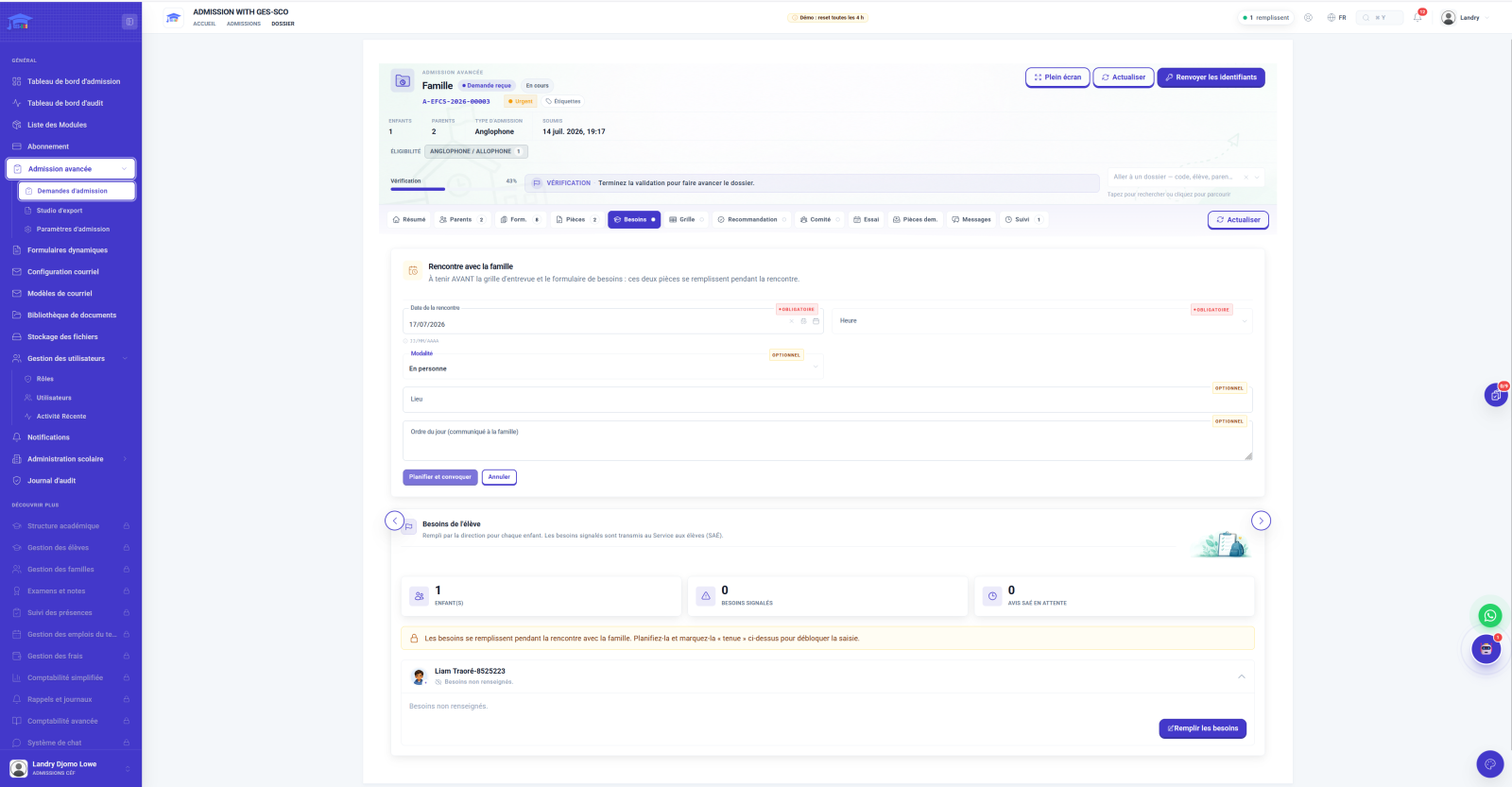Click Annuler button
This screenshot has height=787, width=1512.
[x=499, y=477]
